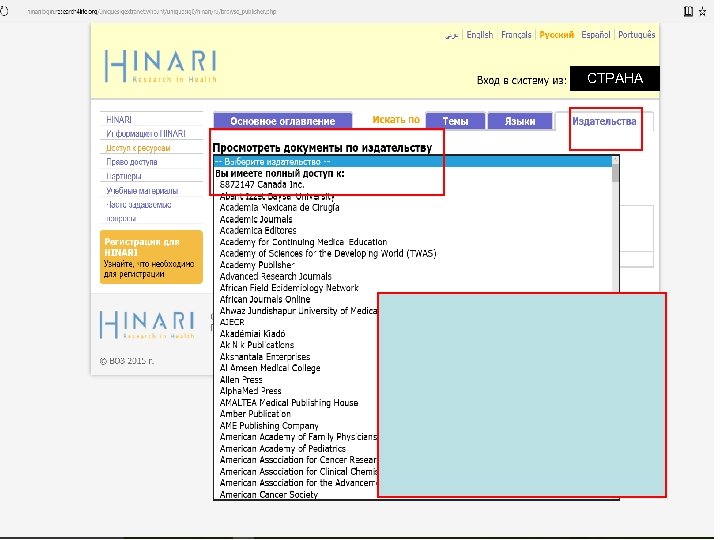Select AlphaMed Press publisher
This screenshot has width=720, height=540.
tap(250, 391)
